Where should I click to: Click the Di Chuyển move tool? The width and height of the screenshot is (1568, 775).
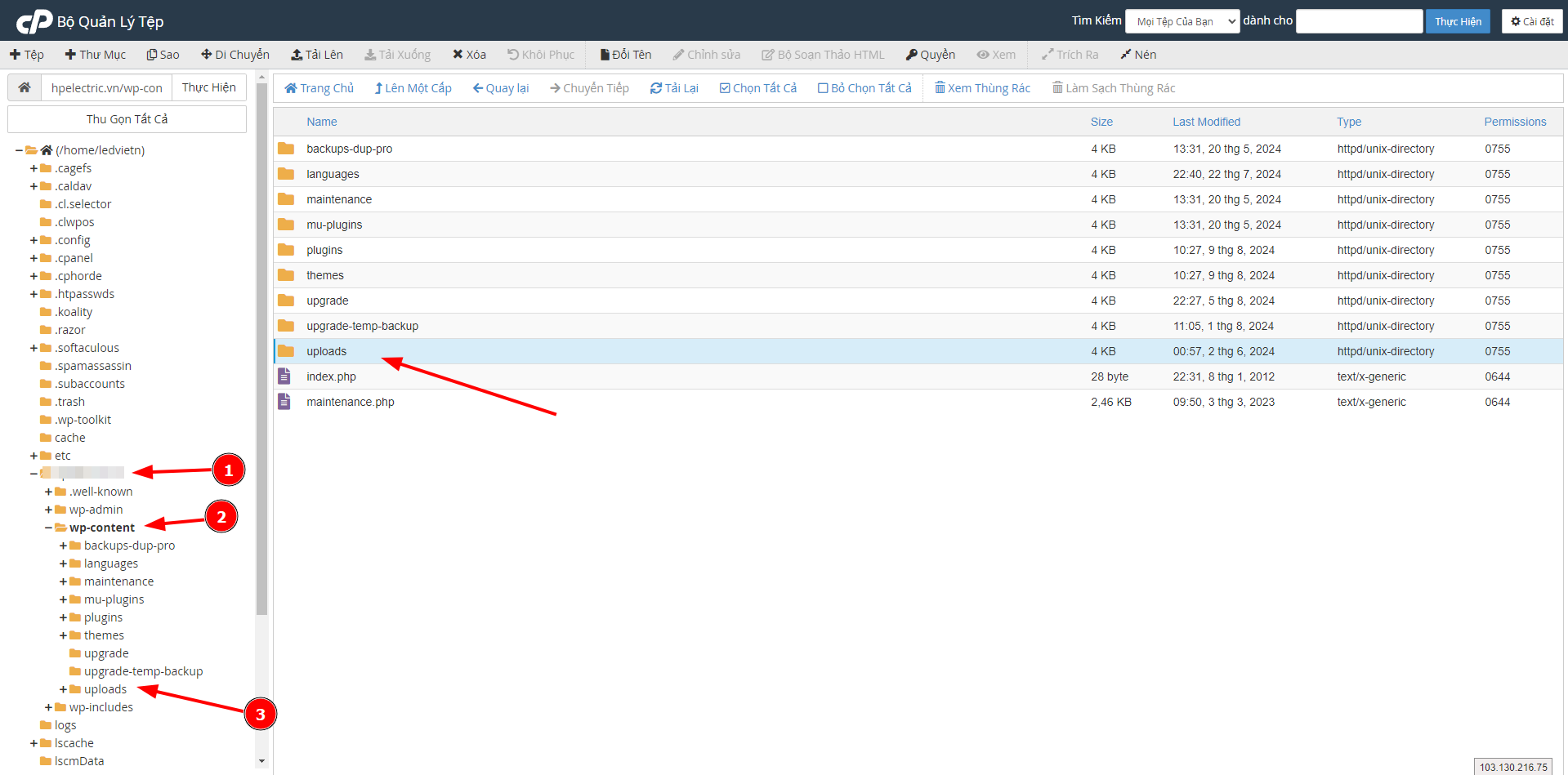coord(235,55)
